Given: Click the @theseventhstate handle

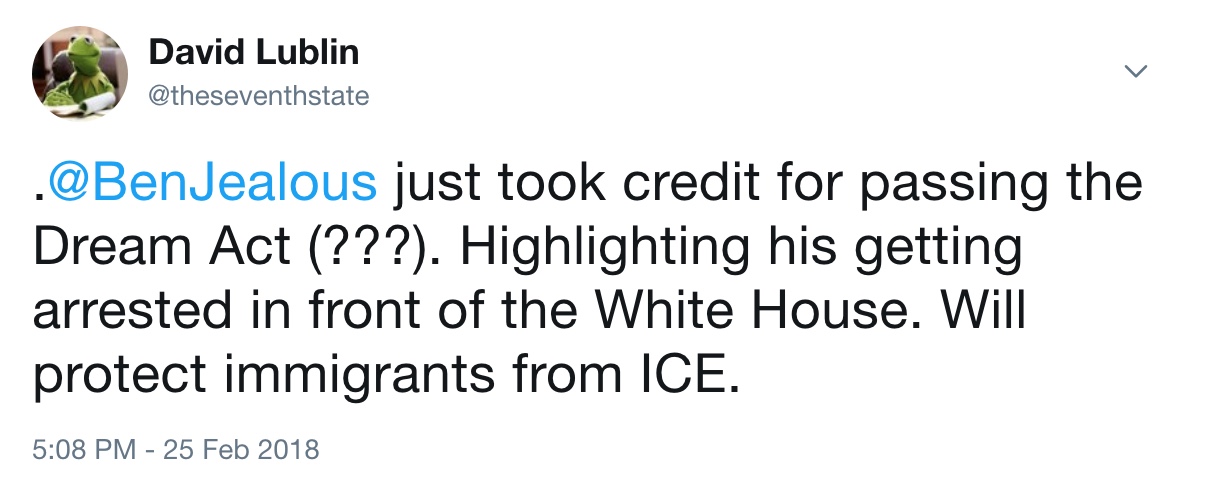Looking at the screenshot, I should pyautogui.click(x=259, y=96).
